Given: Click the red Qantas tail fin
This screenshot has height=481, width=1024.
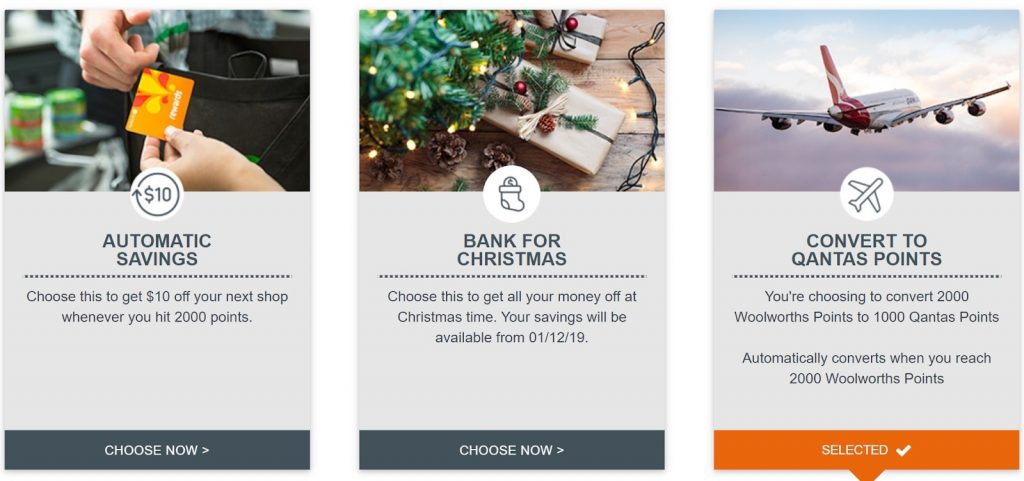Looking at the screenshot, I should [834, 75].
